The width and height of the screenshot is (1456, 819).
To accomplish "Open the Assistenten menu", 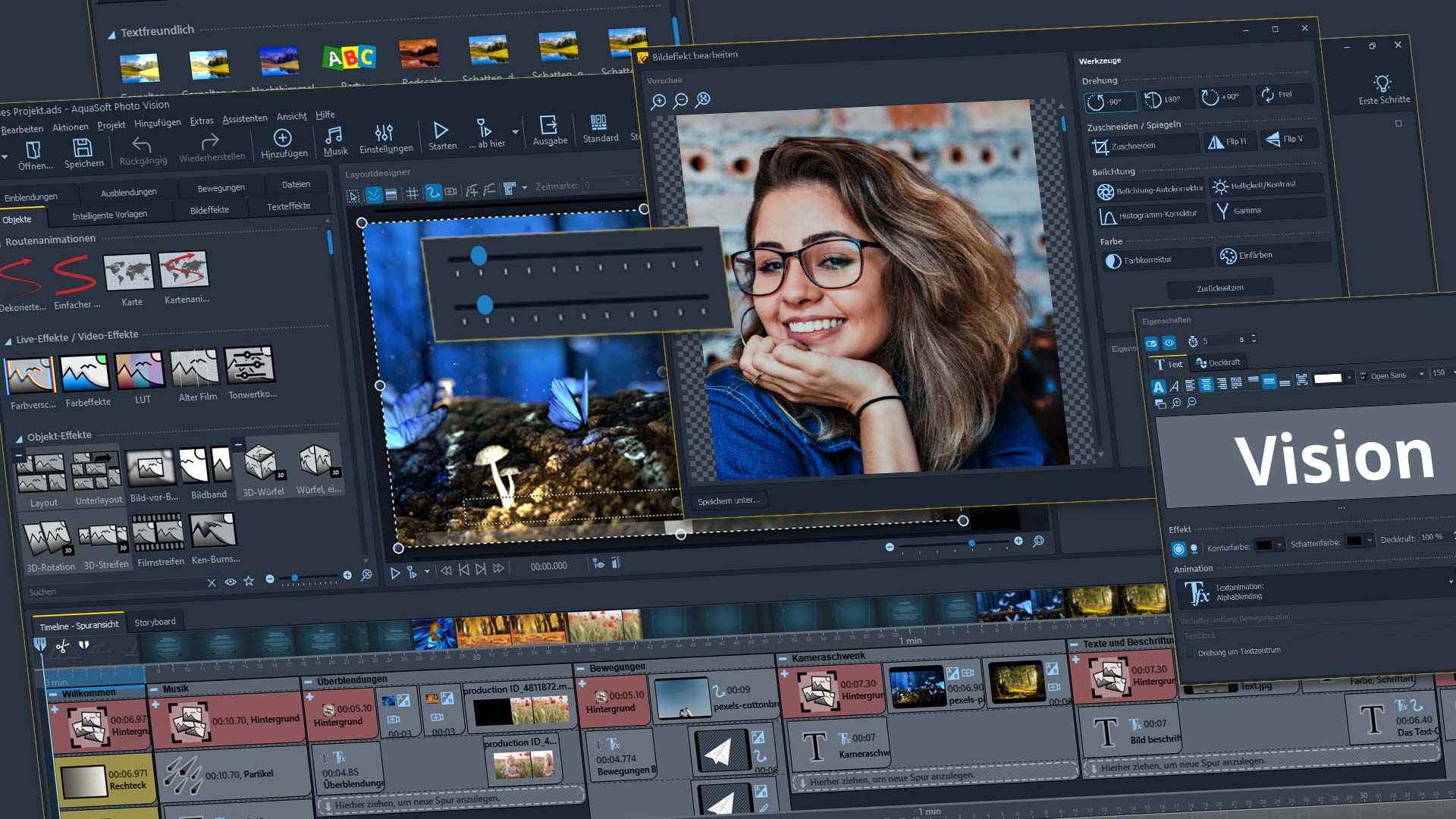I will point(245,119).
